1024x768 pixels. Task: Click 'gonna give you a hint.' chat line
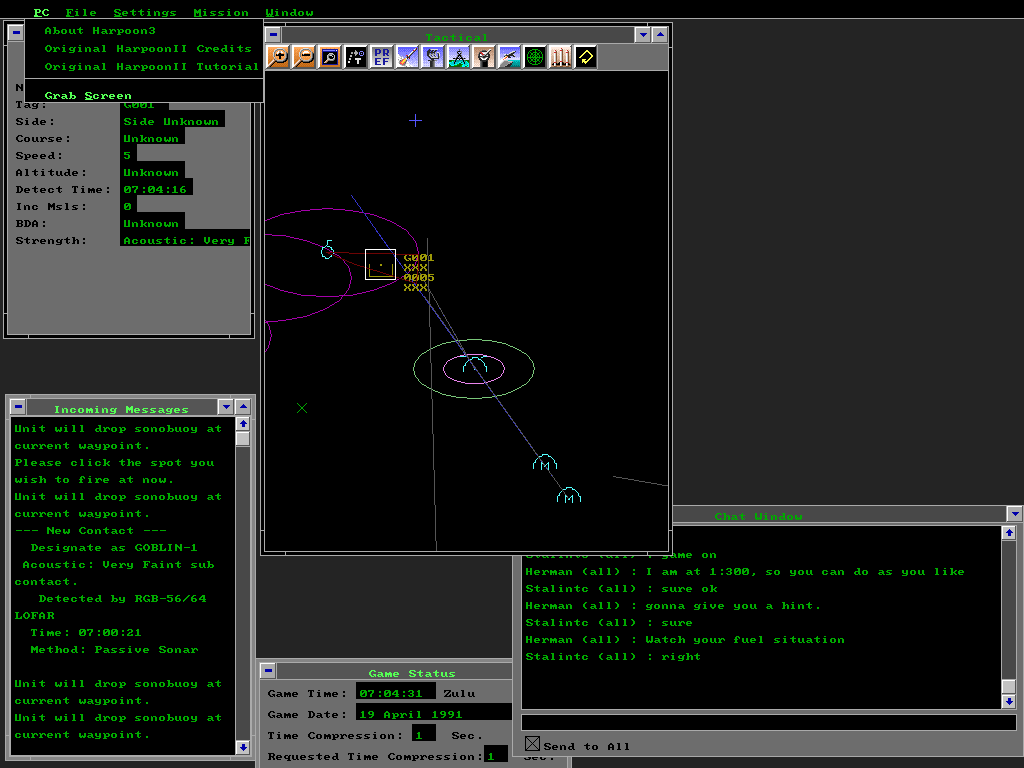coord(673,605)
